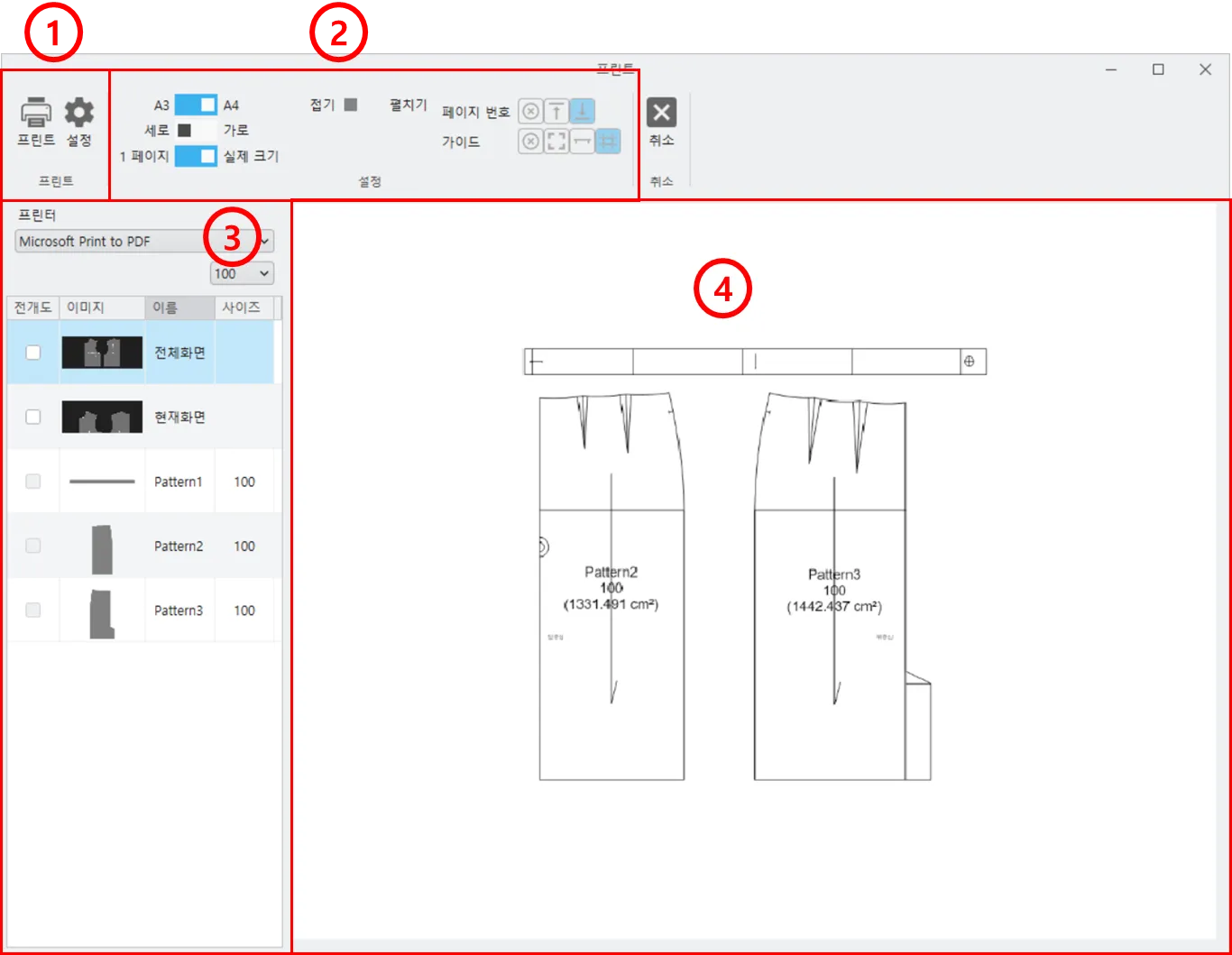Set page number position to bottom
This screenshot has width=1232, height=955.
coord(583,112)
